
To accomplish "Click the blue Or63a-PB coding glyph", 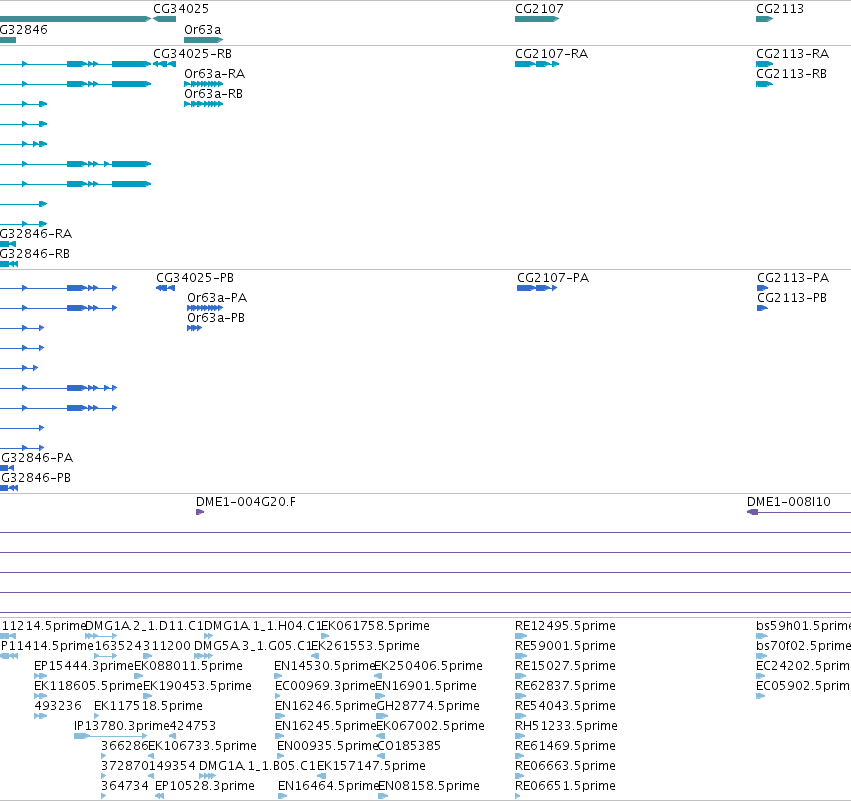I will coord(194,328).
